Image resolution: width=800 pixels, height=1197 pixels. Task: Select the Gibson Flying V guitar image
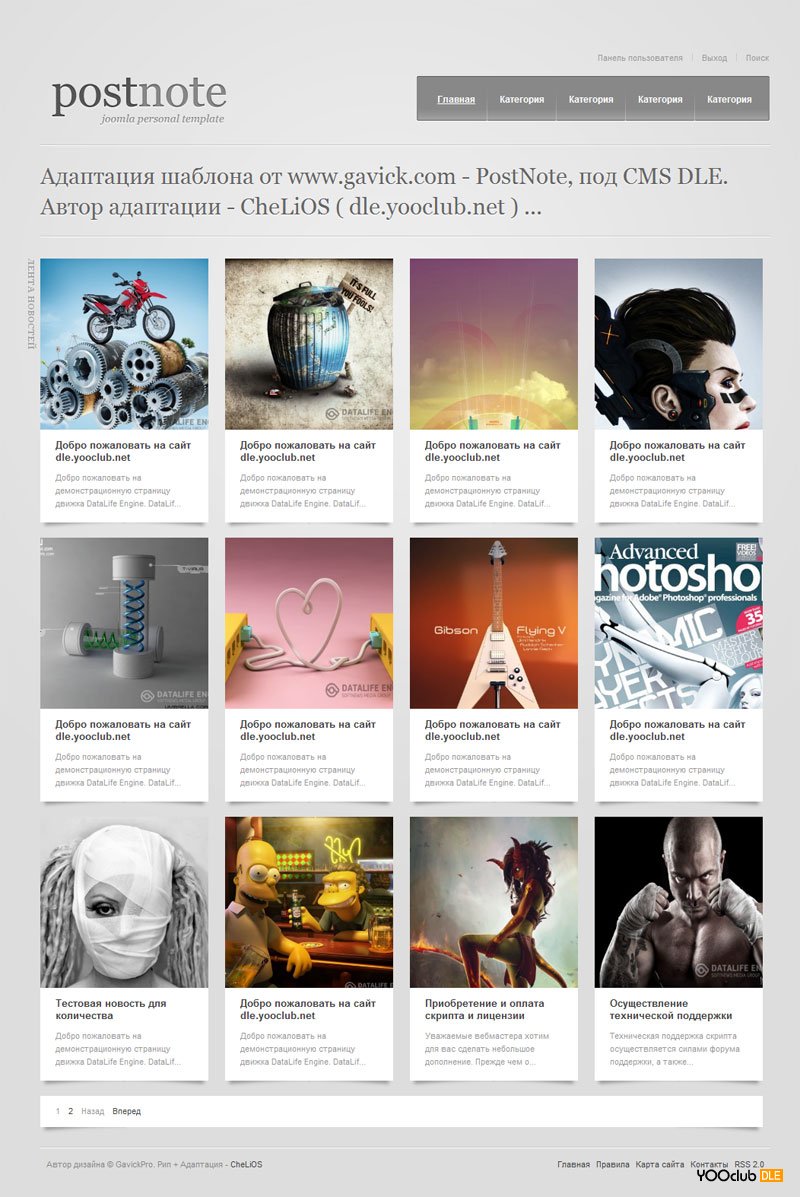point(494,623)
